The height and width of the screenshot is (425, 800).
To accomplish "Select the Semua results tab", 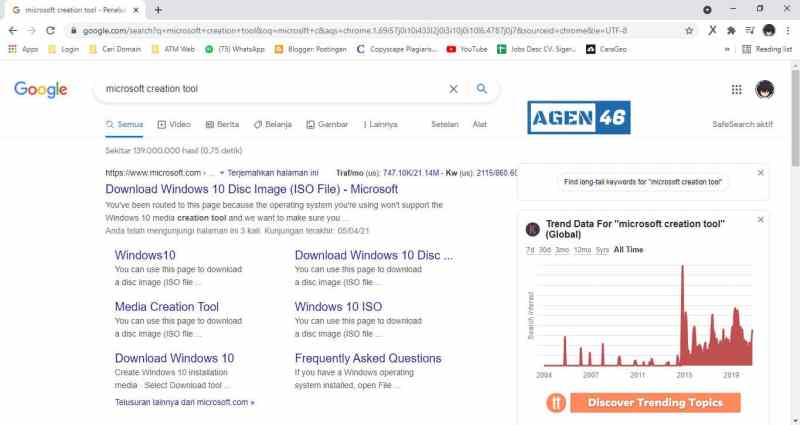I will click(x=124, y=124).
